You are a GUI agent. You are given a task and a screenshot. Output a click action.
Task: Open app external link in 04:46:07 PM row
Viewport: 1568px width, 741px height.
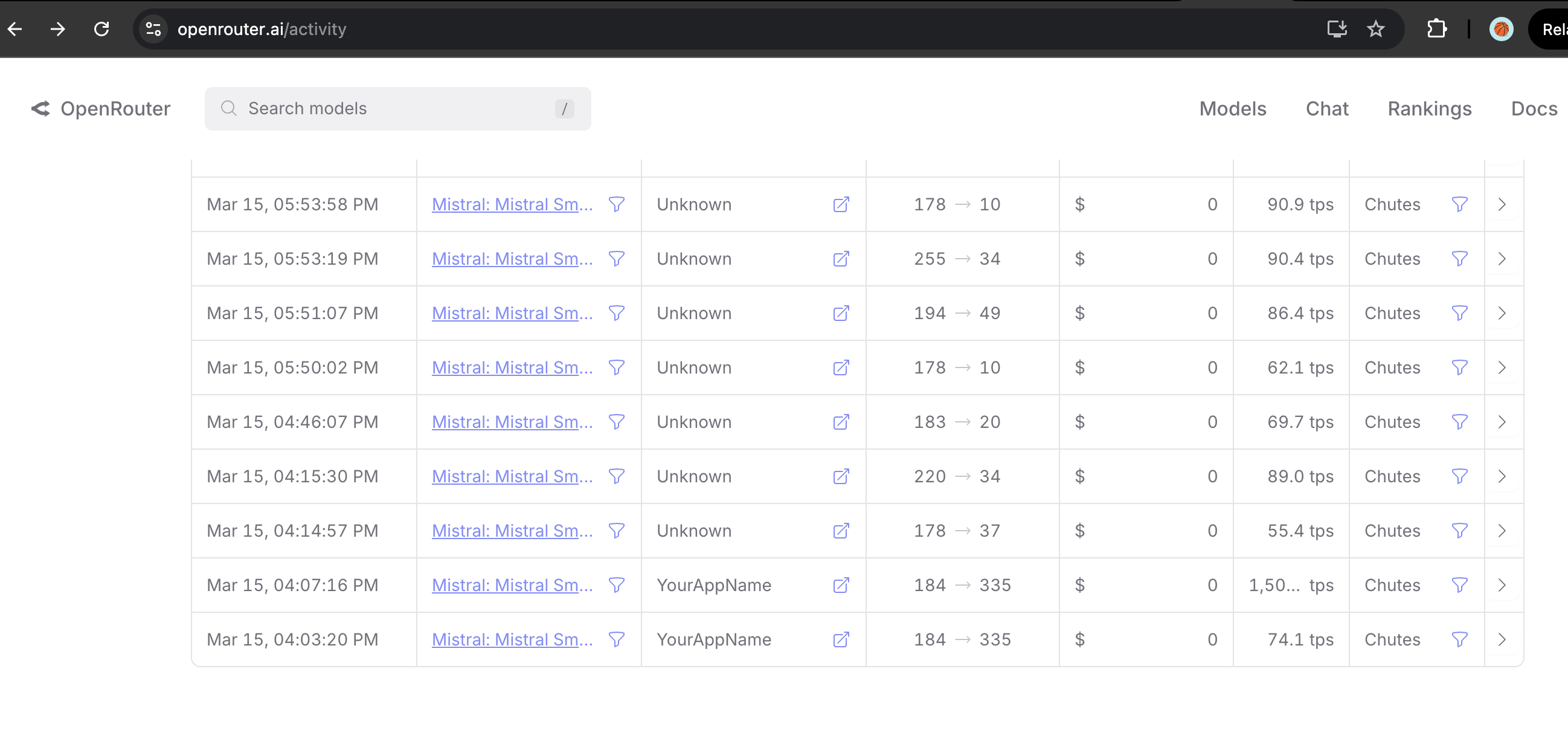[841, 422]
